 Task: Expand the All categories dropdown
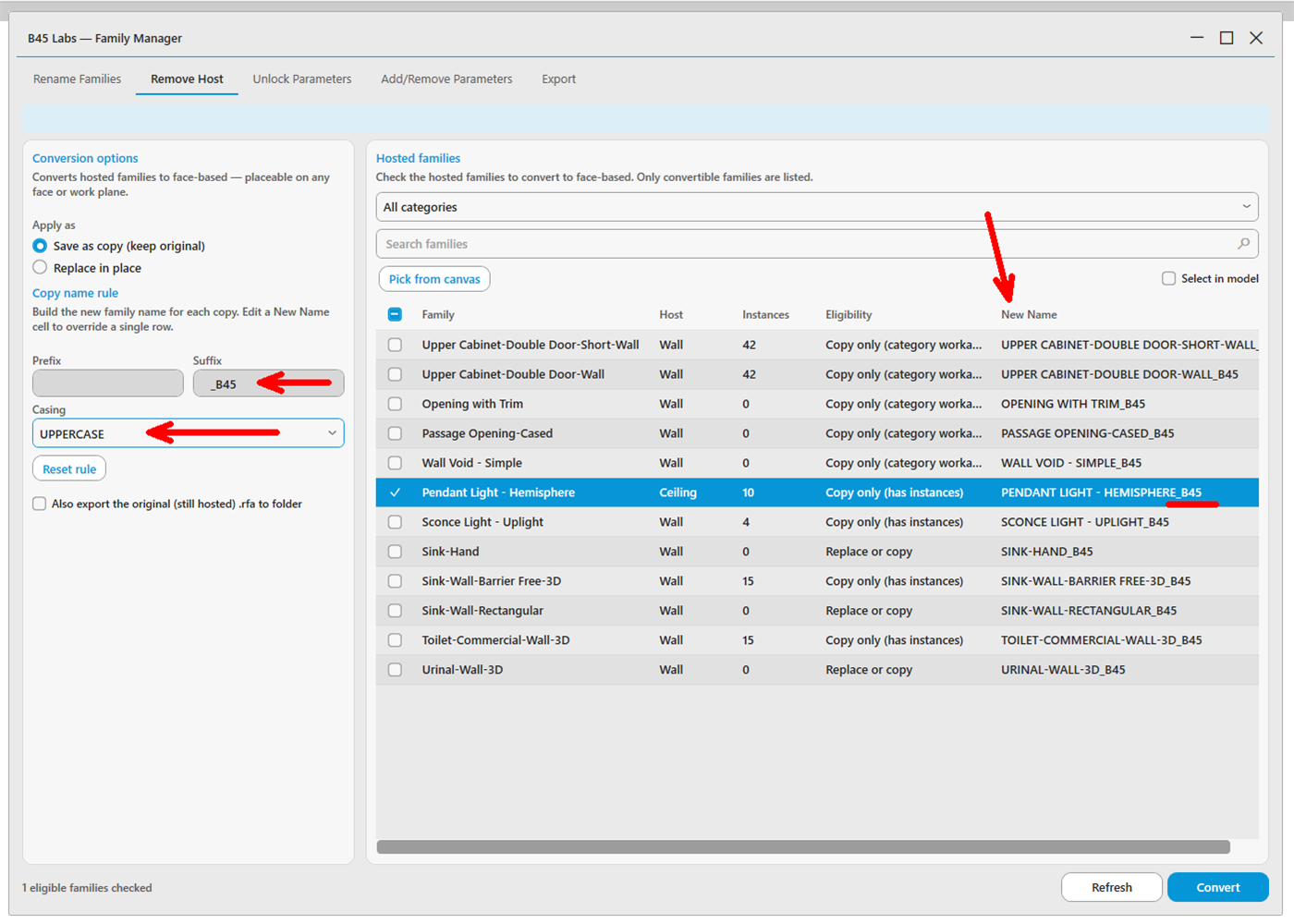817,207
